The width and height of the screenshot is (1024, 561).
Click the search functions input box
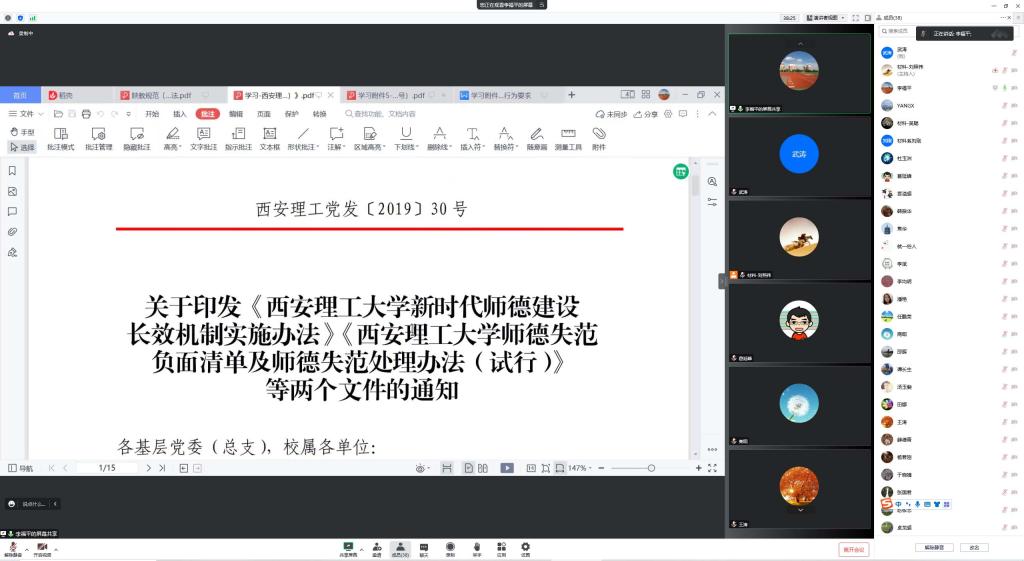tap(381, 114)
